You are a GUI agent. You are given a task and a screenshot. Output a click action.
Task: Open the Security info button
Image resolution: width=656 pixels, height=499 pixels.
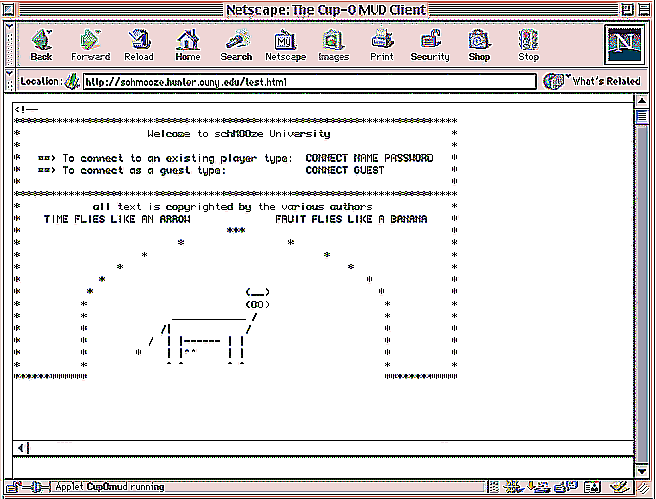click(x=430, y=45)
